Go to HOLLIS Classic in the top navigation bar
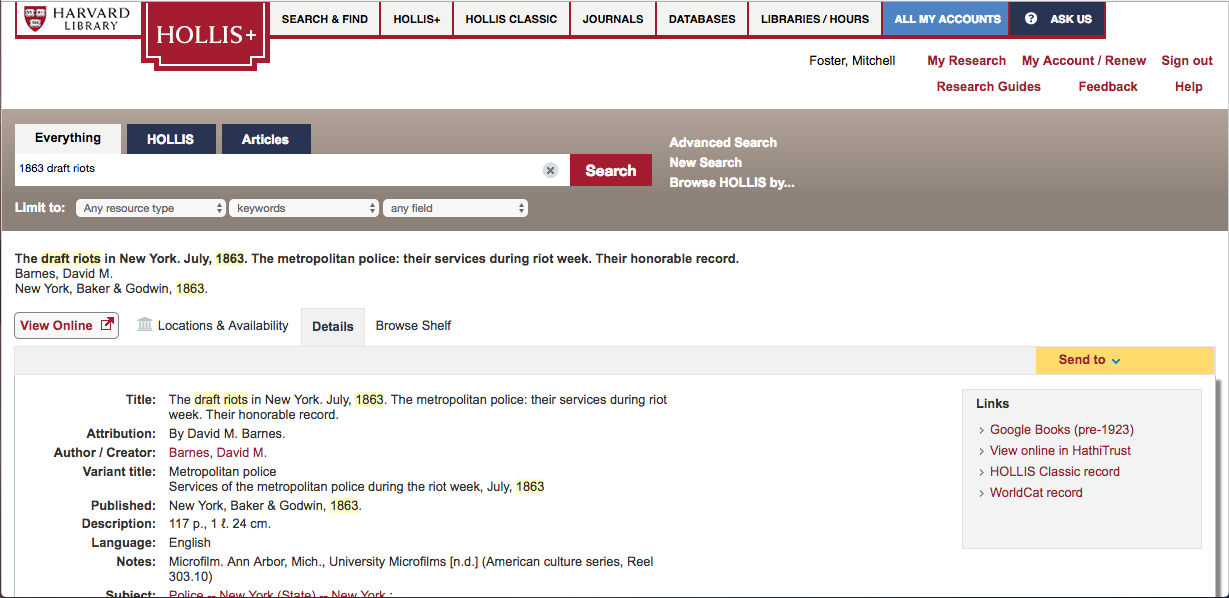Image resolution: width=1229 pixels, height=598 pixels. (x=511, y=19)
